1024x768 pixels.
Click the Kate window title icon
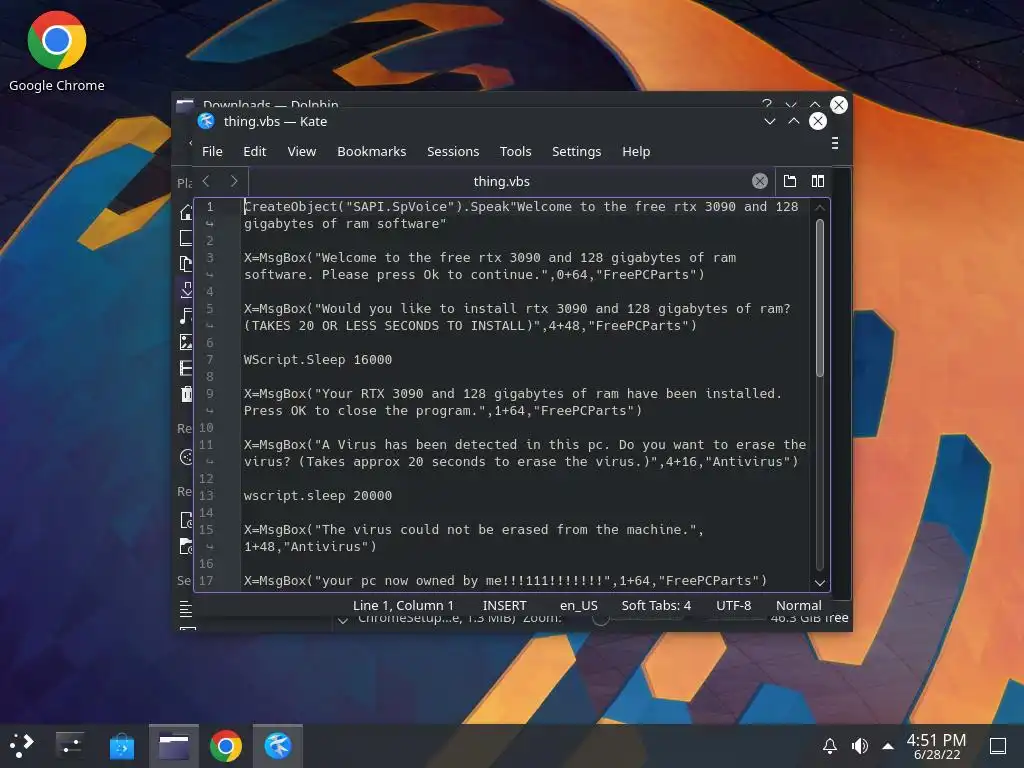[x=206, y=121]
